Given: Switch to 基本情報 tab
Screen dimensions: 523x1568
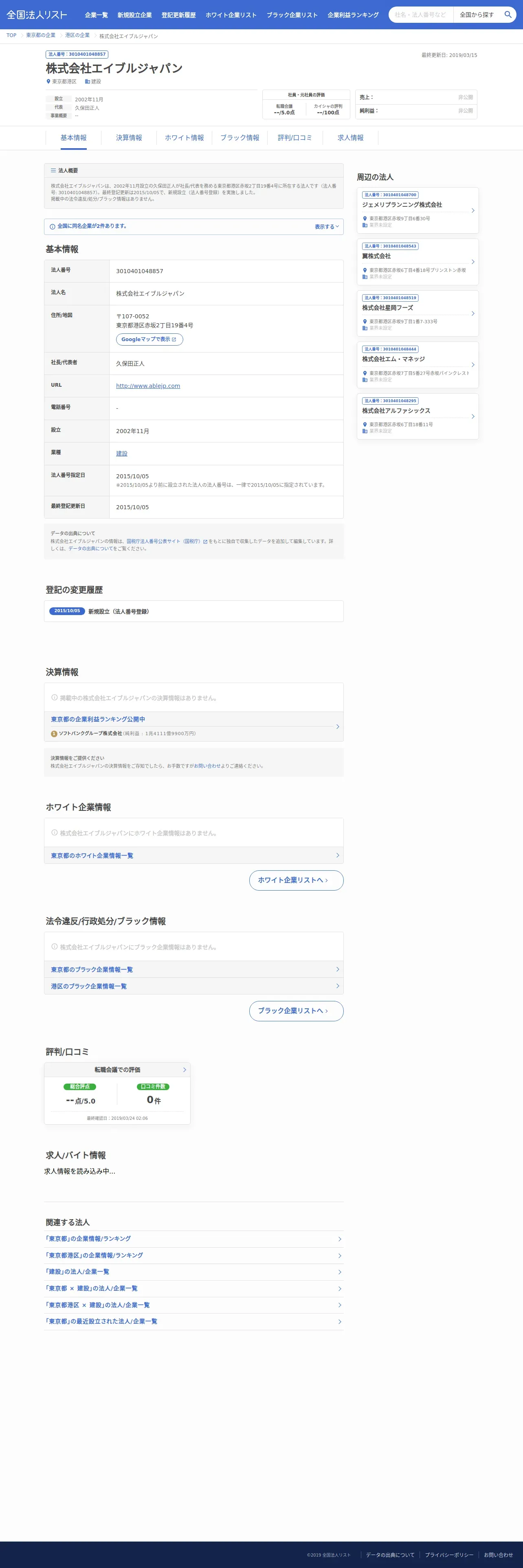Looking at the screenshot, I should pos(74,138).
